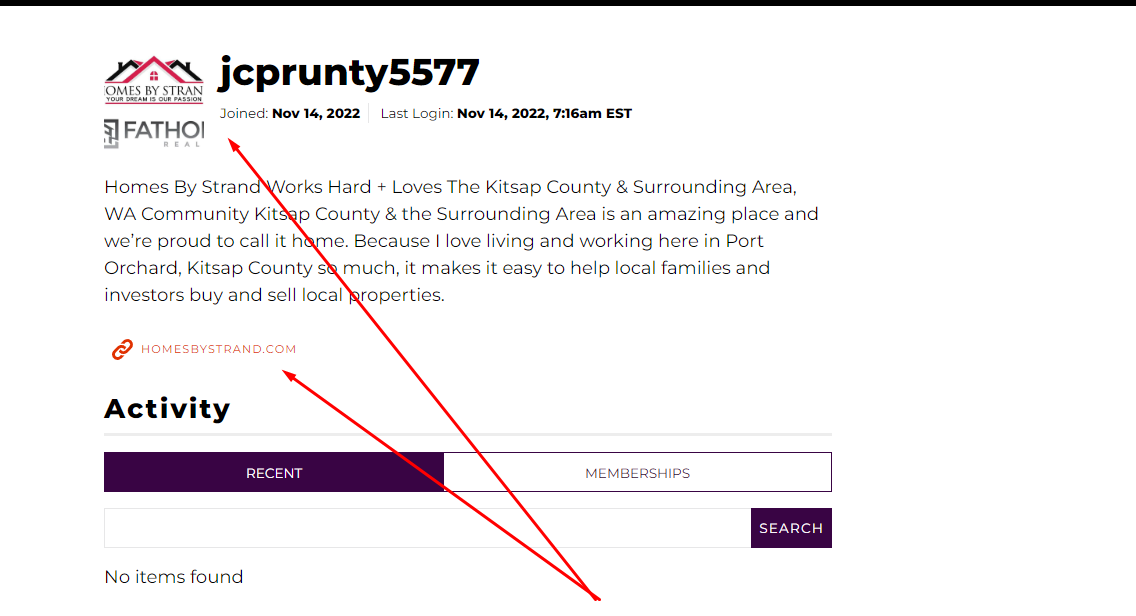The image size is (1136, 616).
Task: Click the jcprunty5577 username heading
Action: (x=350, y=72)
